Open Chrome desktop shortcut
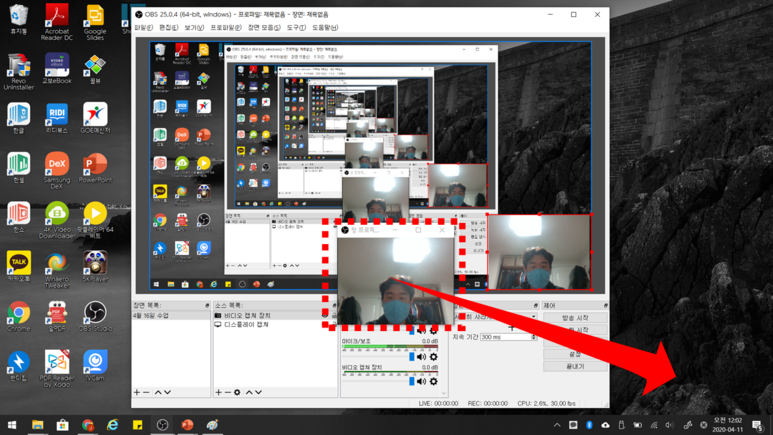 (19, 316)
